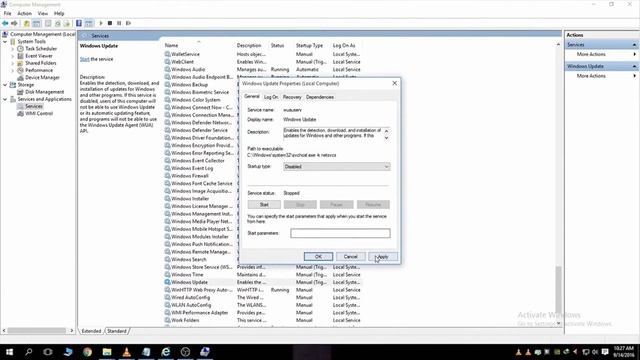Screen dimensions: 640x360
Task: Collapse the Services actions section
Action: 634,44
